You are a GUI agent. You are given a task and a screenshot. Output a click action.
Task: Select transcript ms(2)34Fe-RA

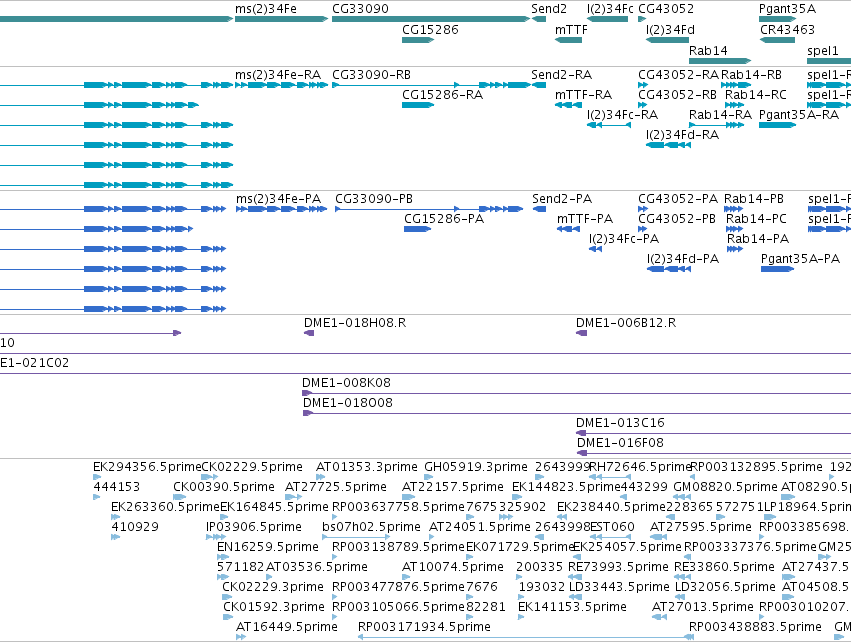[278, 75]
